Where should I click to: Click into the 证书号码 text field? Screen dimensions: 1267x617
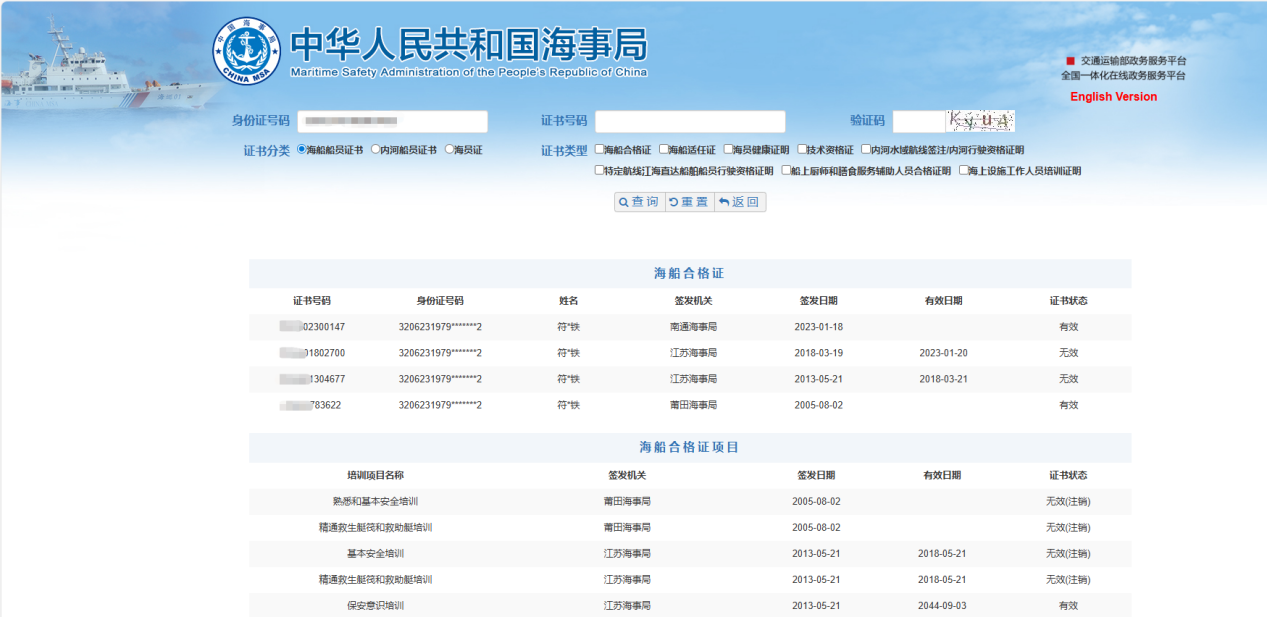point(690,121)
